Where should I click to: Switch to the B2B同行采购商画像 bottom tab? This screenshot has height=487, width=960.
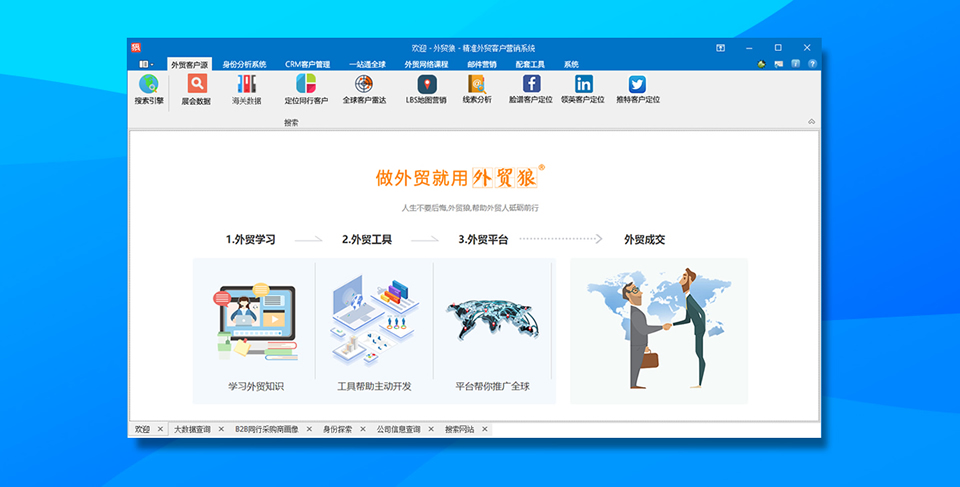click(267, 429)
